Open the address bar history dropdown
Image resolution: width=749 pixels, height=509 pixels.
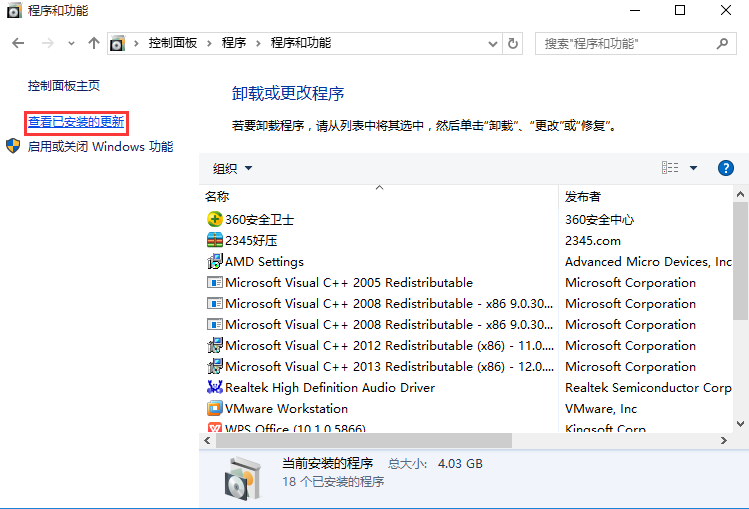click(x=492, y=44)
